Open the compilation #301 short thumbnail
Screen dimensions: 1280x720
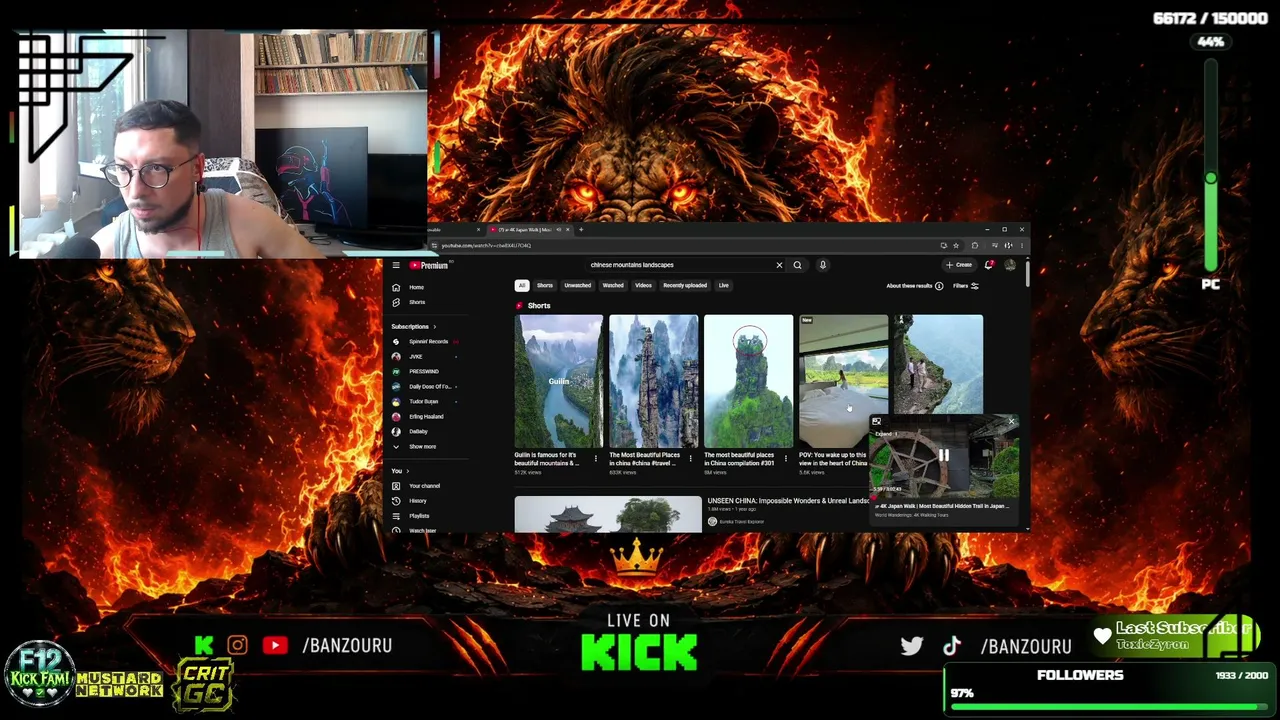coord(748,381)
